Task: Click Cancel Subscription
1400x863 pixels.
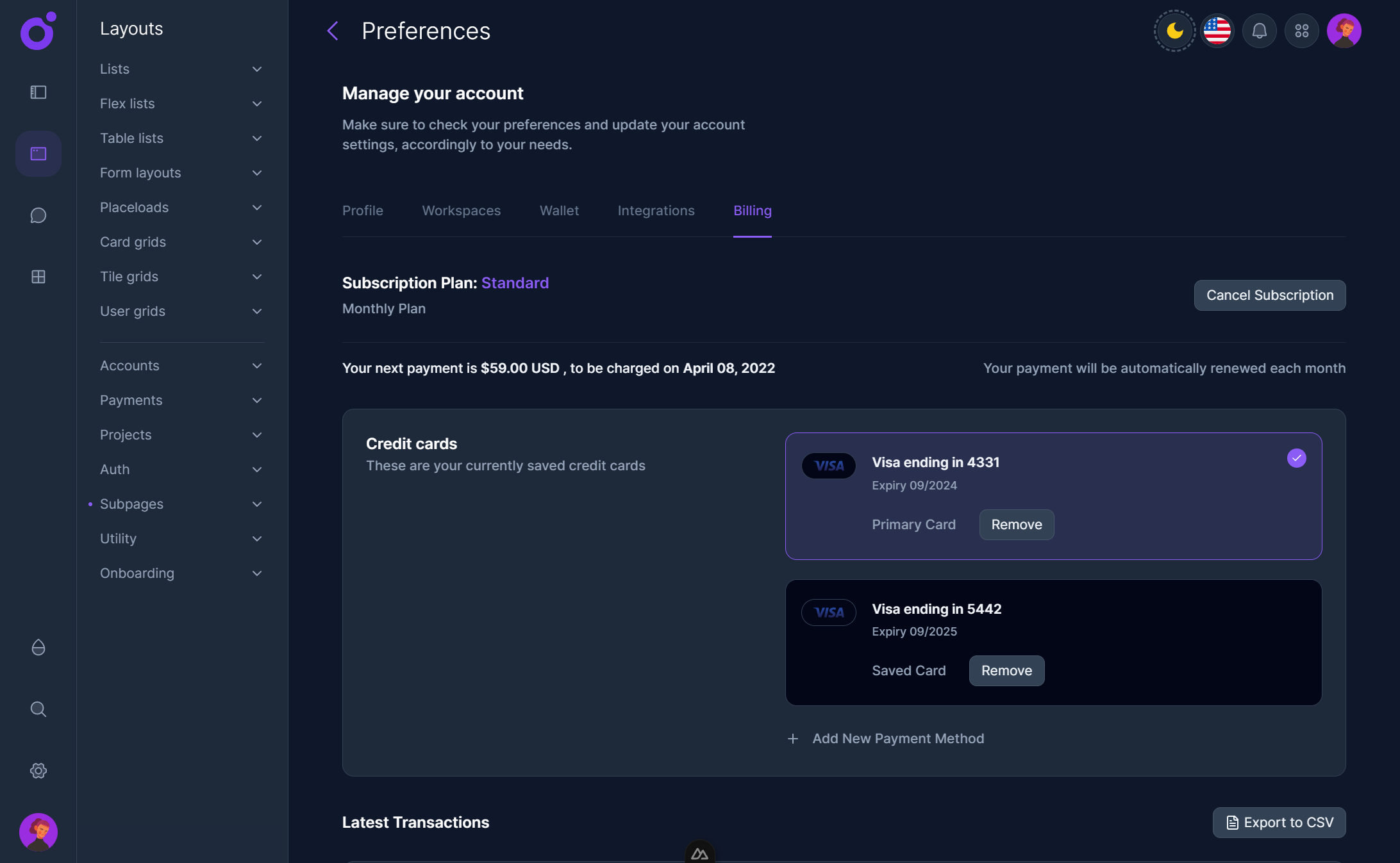Action: click(1269, 295)
